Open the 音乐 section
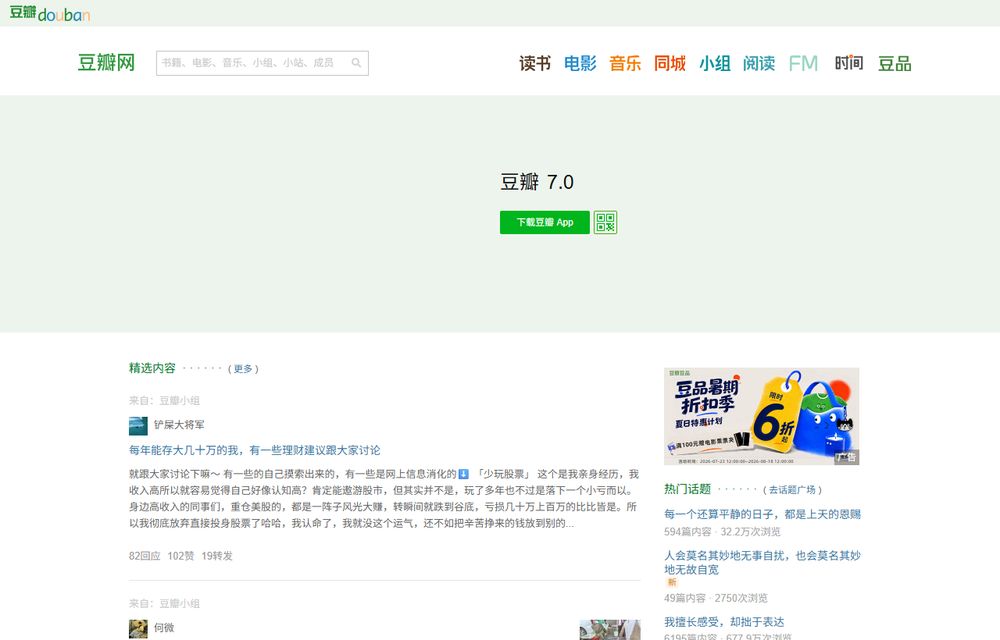 [625, 63]
